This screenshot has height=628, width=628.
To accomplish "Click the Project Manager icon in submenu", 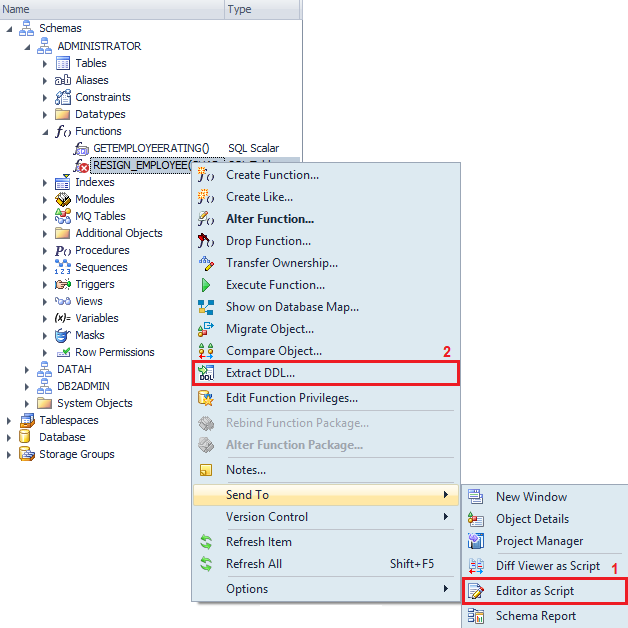I will [476, 541].
